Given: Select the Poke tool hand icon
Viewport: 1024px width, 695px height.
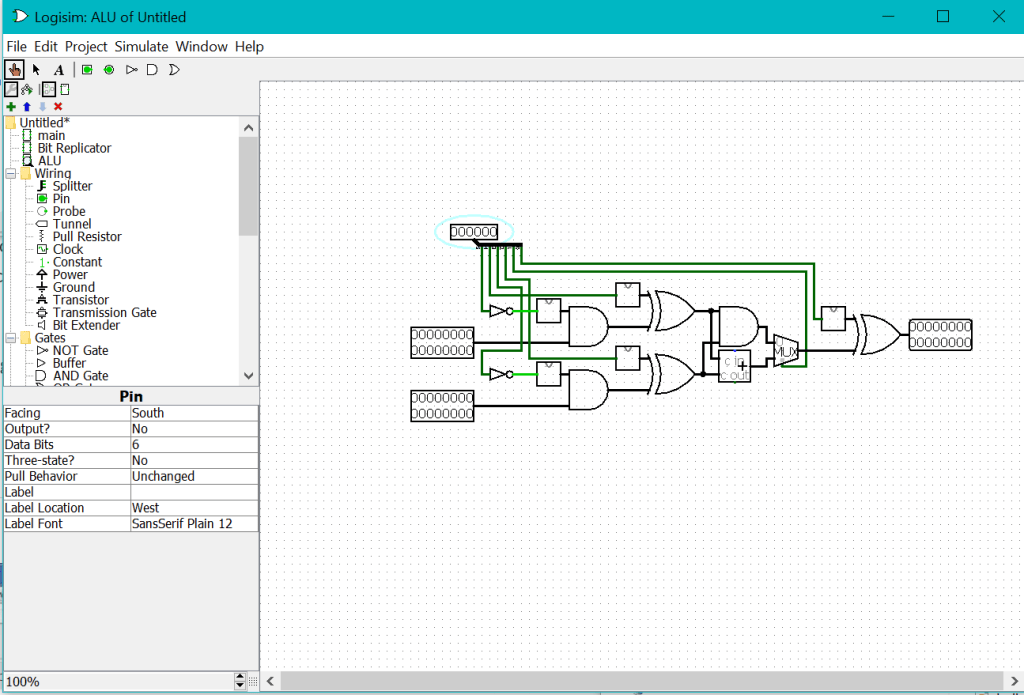Looking at the screenshot, I should tap(14, 70).
